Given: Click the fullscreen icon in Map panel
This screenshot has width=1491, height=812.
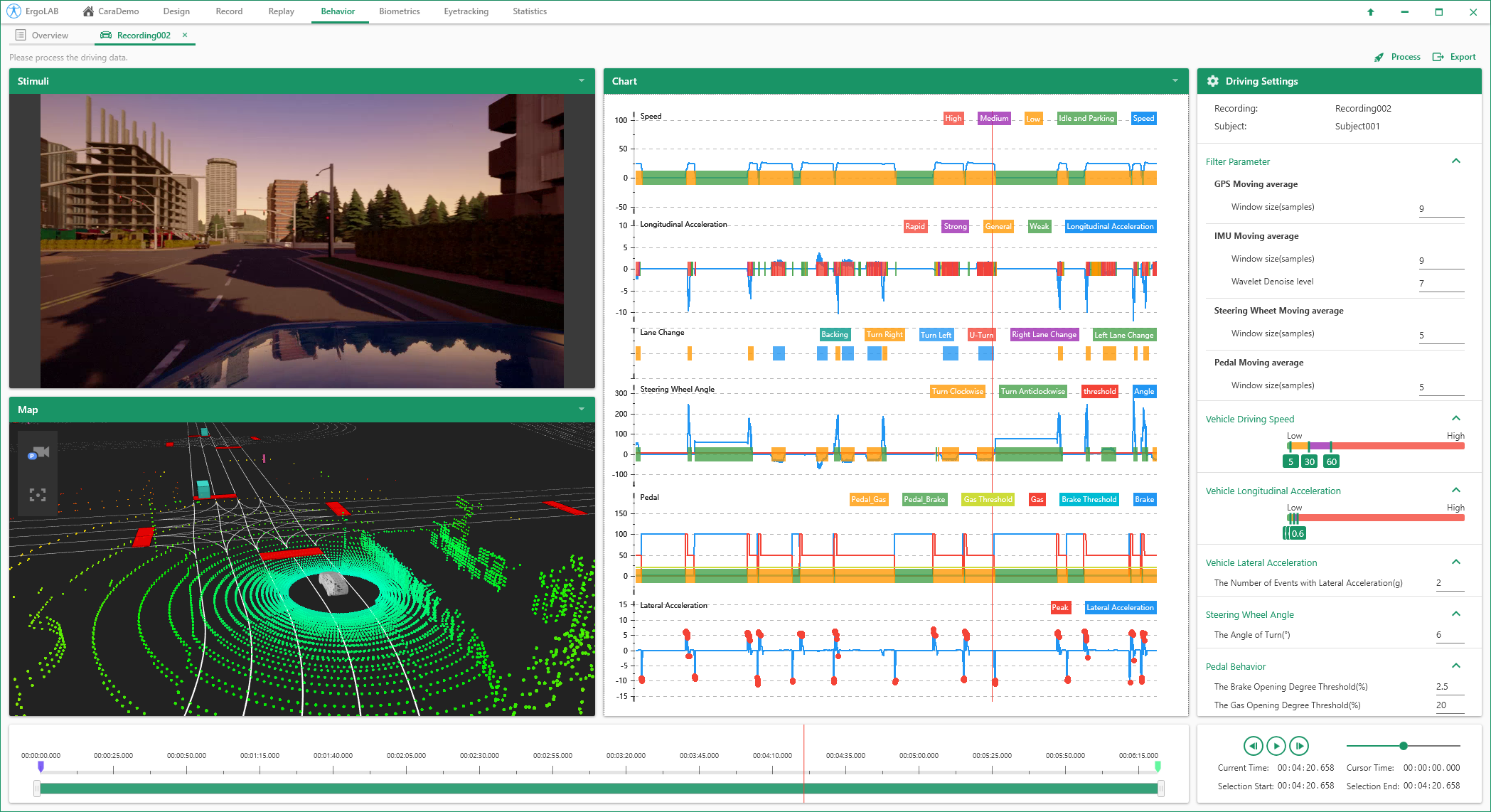Looking at the screenshot, I should tap(38, 495).
